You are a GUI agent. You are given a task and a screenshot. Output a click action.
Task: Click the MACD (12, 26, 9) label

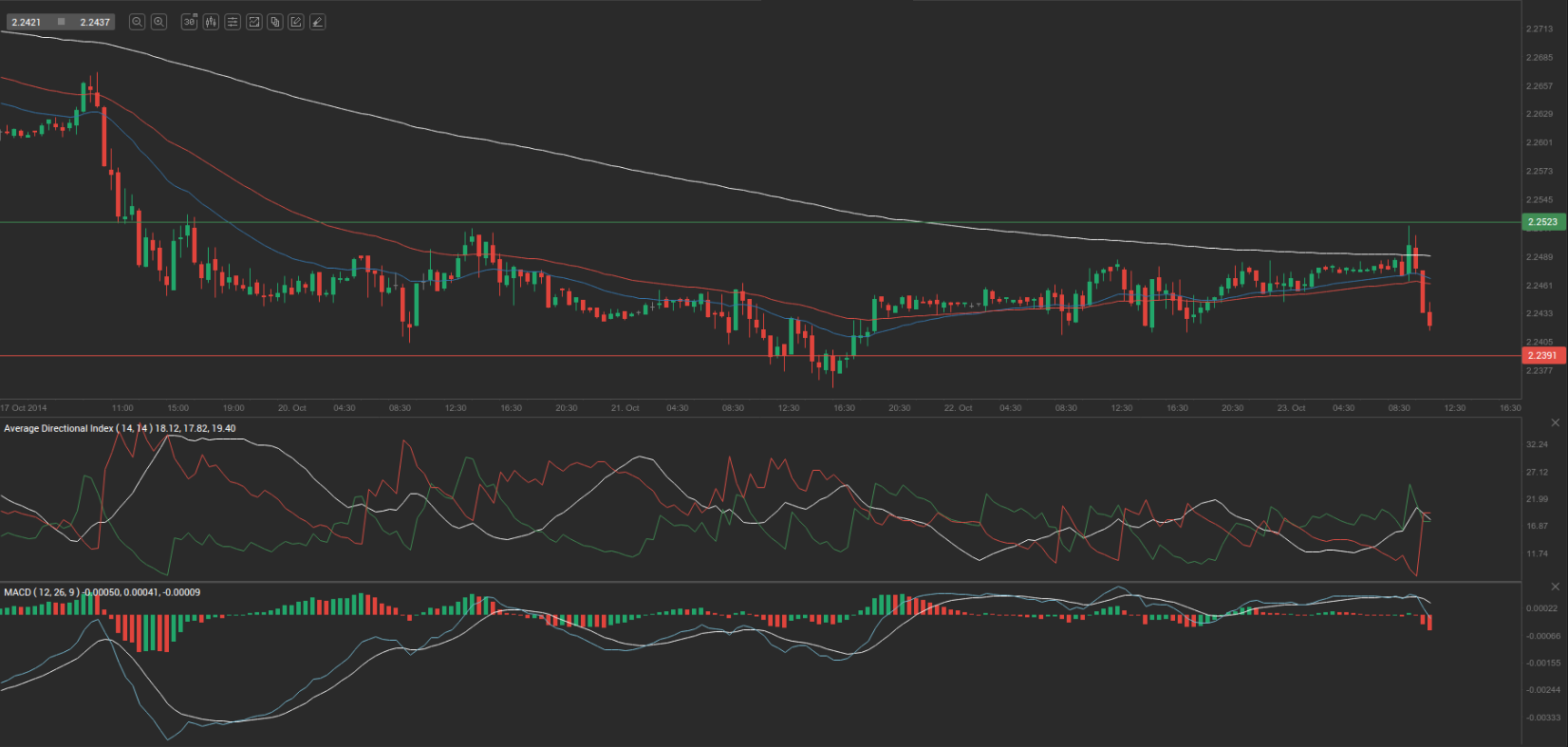[42, 592]
